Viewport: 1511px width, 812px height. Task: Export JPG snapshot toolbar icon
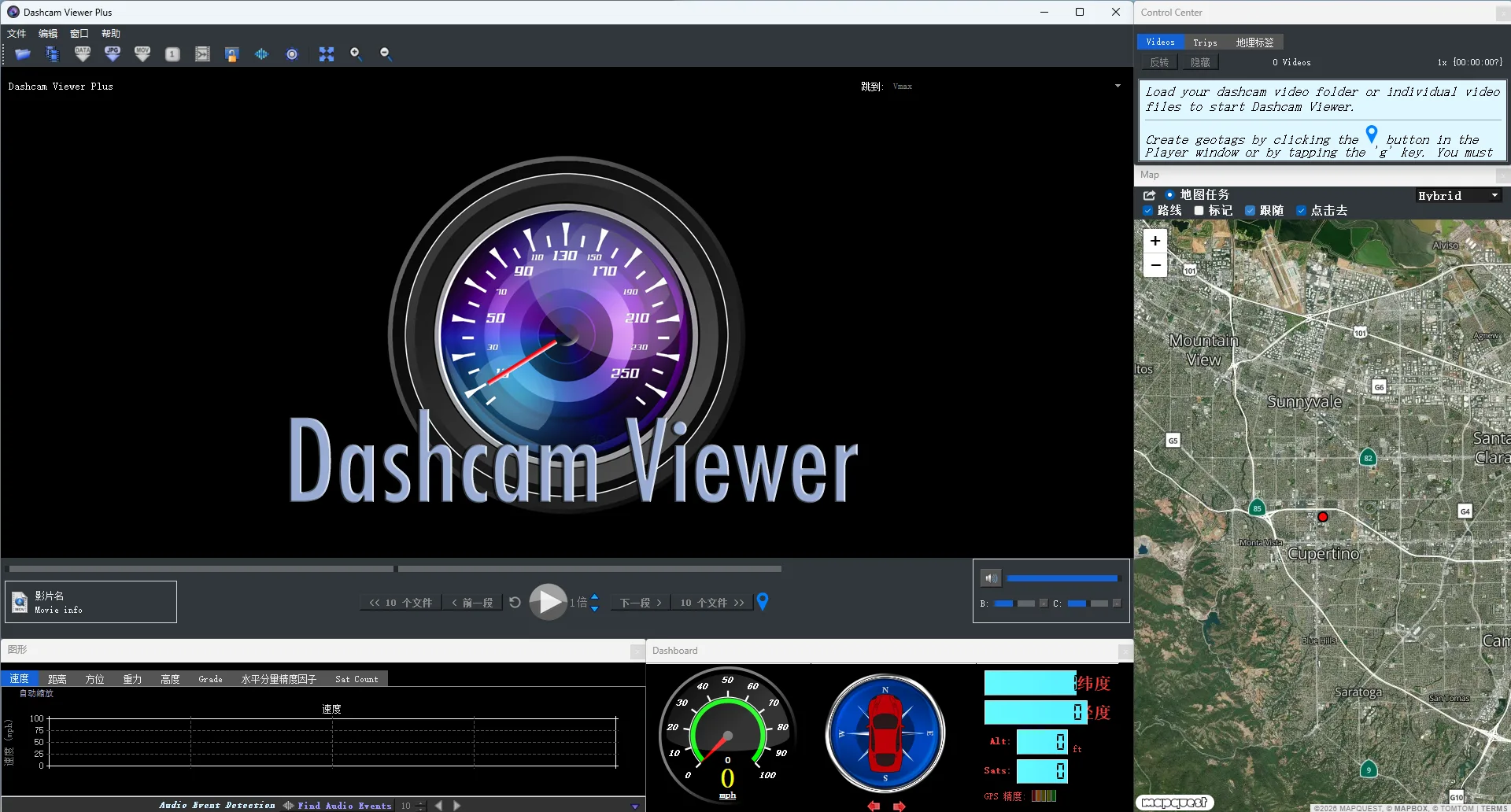tap(113, 54)
